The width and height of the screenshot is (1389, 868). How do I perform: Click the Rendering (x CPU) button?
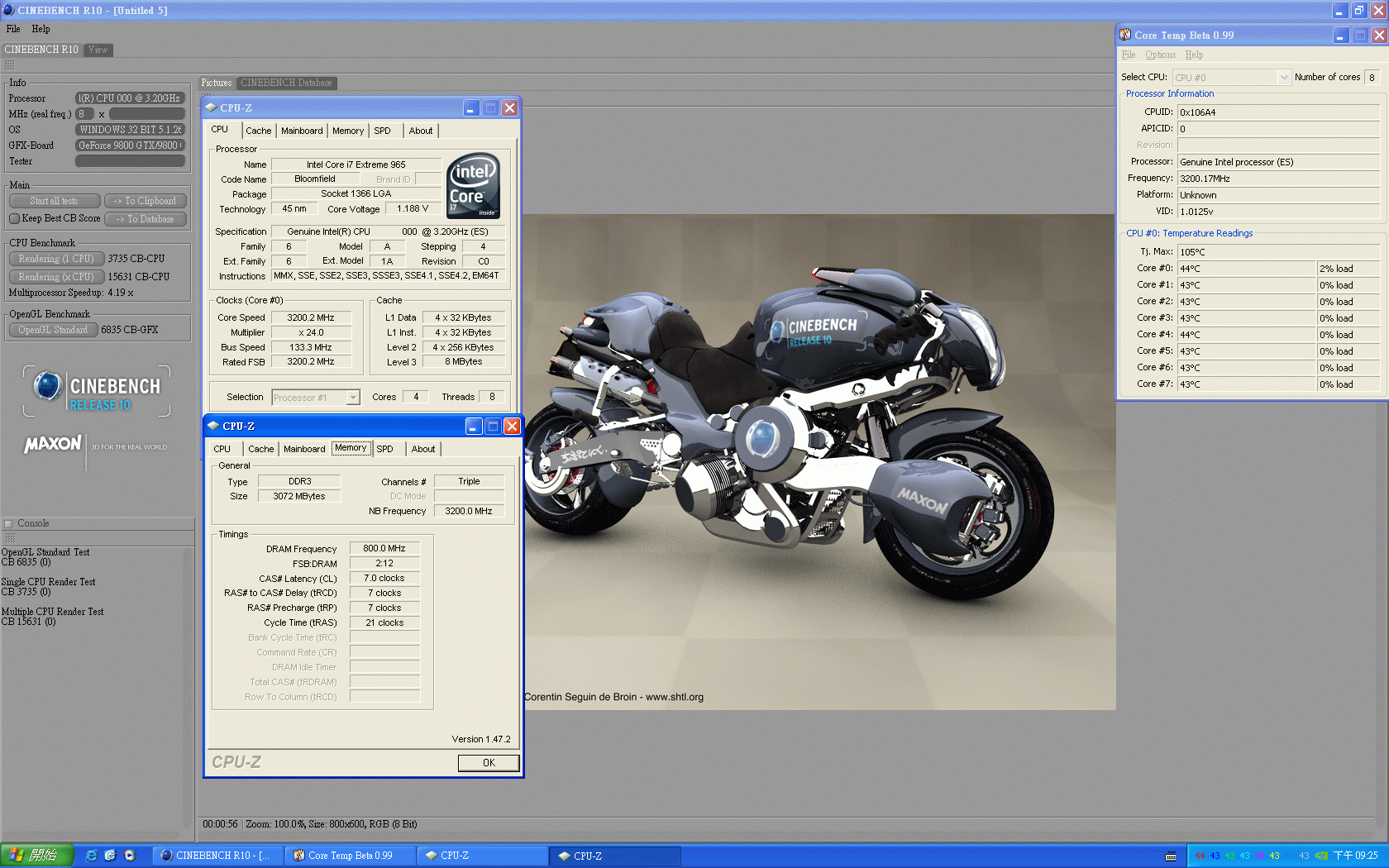[56, 277]
